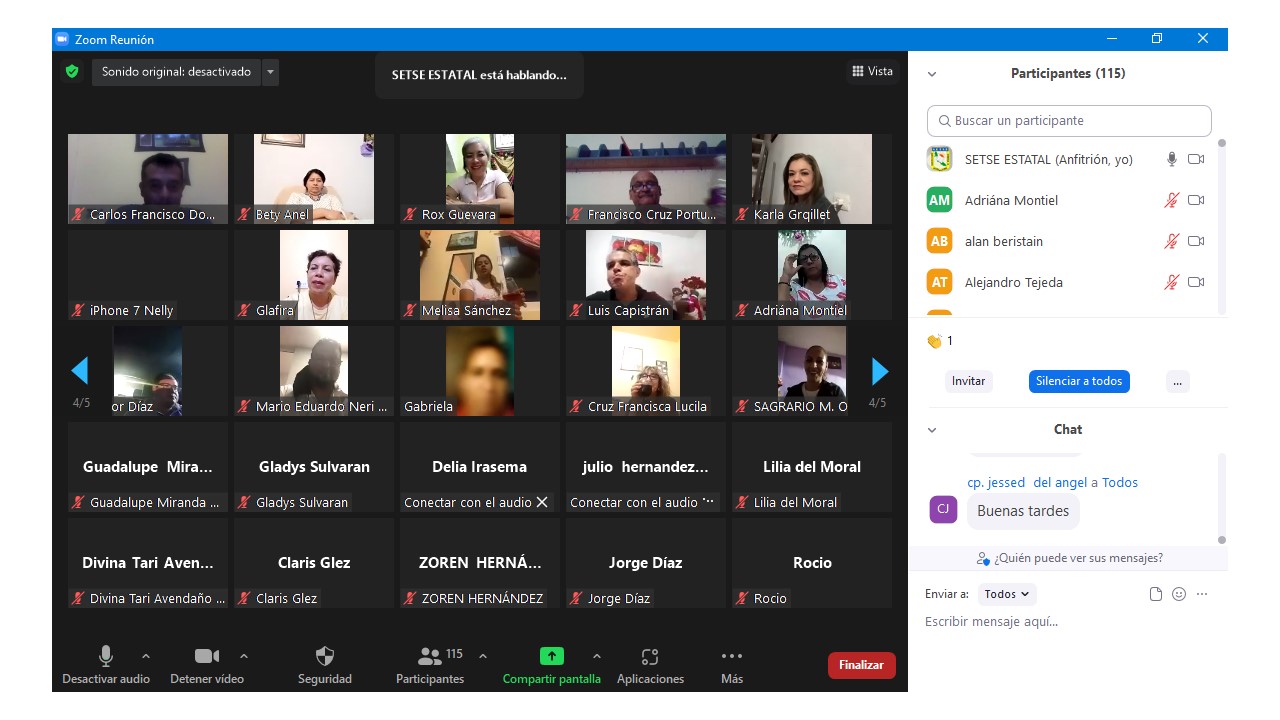Click Adriána Montiel's camera icon
The image size is (1280, 720).
point(1196,200)
